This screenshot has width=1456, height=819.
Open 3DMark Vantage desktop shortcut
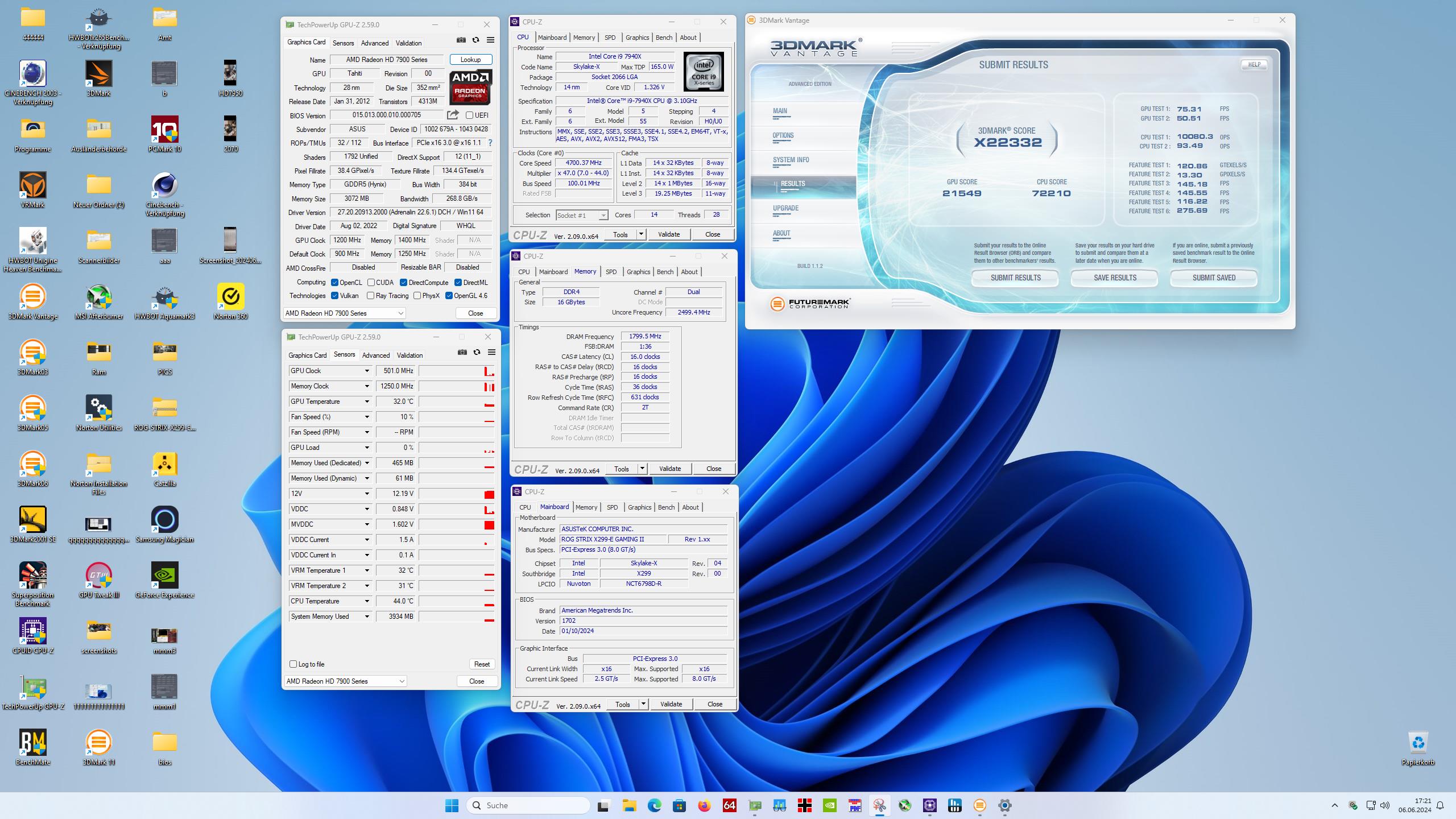(x=33, y=302)
